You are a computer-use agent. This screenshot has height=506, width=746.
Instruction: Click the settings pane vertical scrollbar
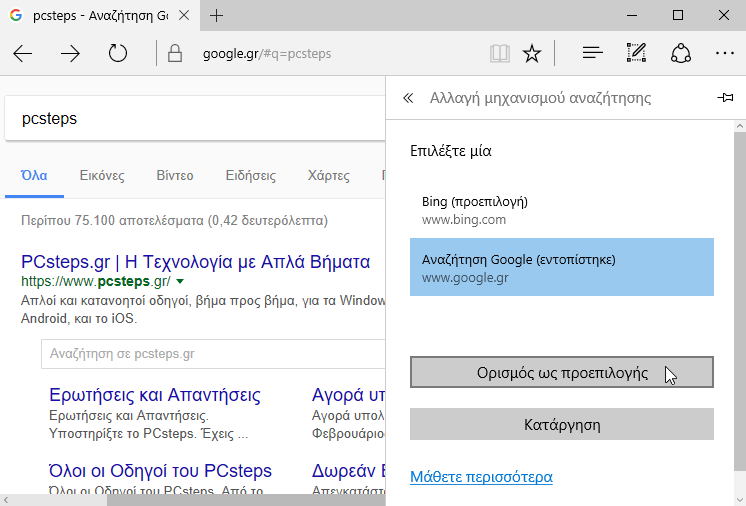[740, 300]
